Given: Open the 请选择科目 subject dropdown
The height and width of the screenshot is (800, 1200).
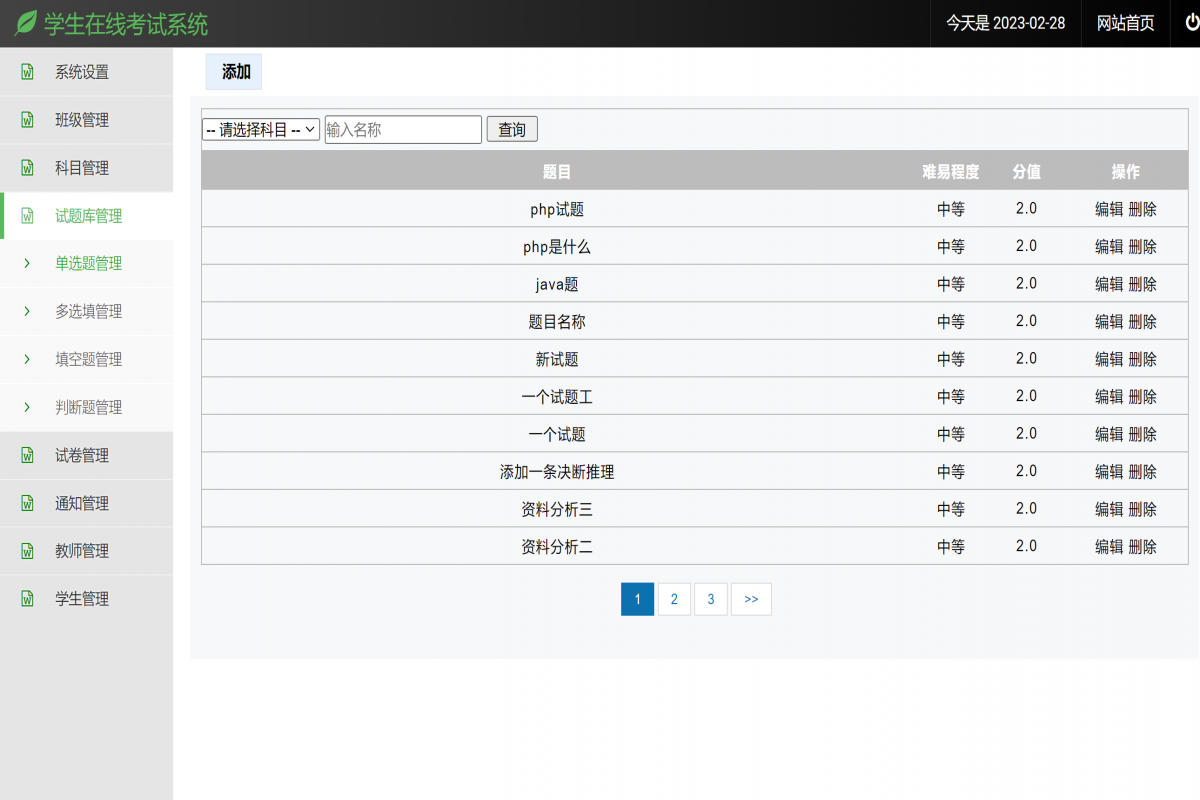Looking at the screenshot, I should (260, 129).
